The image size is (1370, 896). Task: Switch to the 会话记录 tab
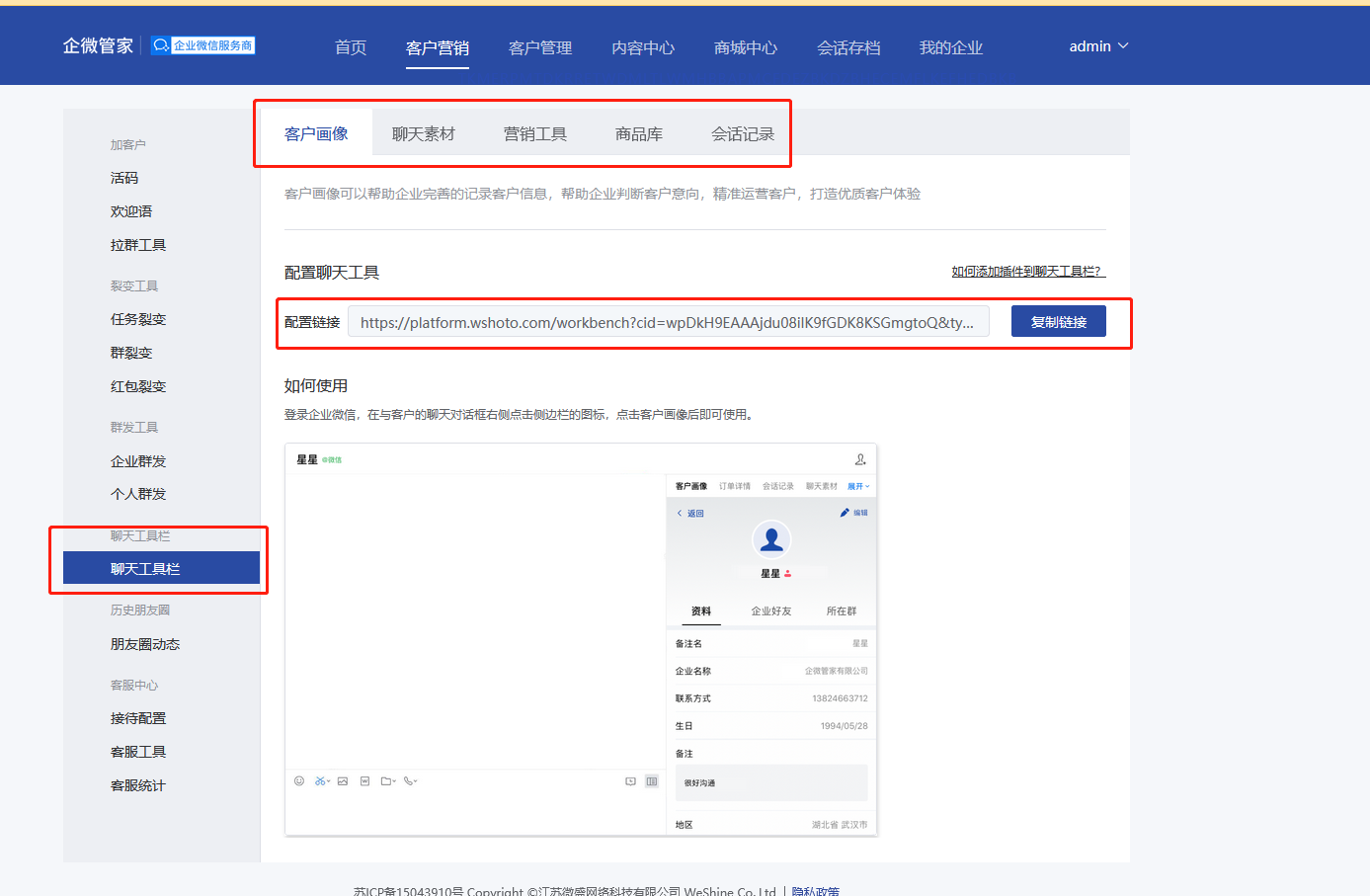pyautogui.click(x=743, y=133)
